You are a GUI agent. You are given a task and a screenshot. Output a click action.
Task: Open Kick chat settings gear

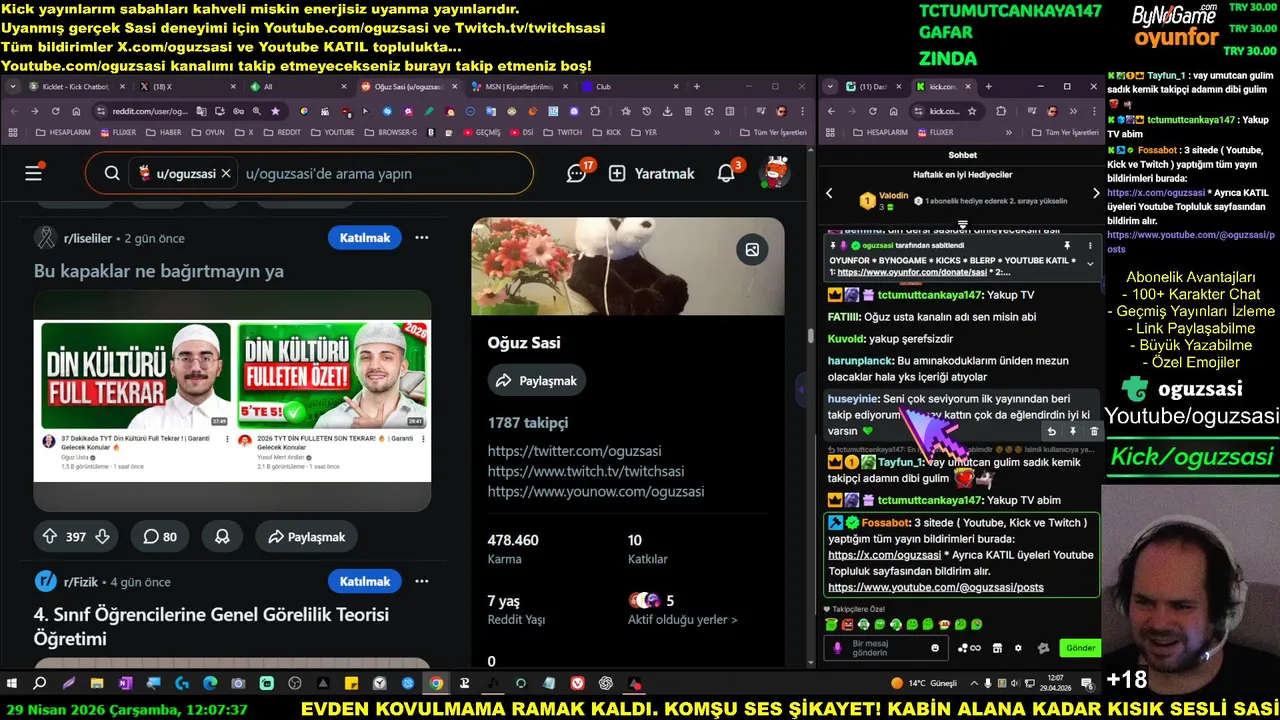point(1018,648)
